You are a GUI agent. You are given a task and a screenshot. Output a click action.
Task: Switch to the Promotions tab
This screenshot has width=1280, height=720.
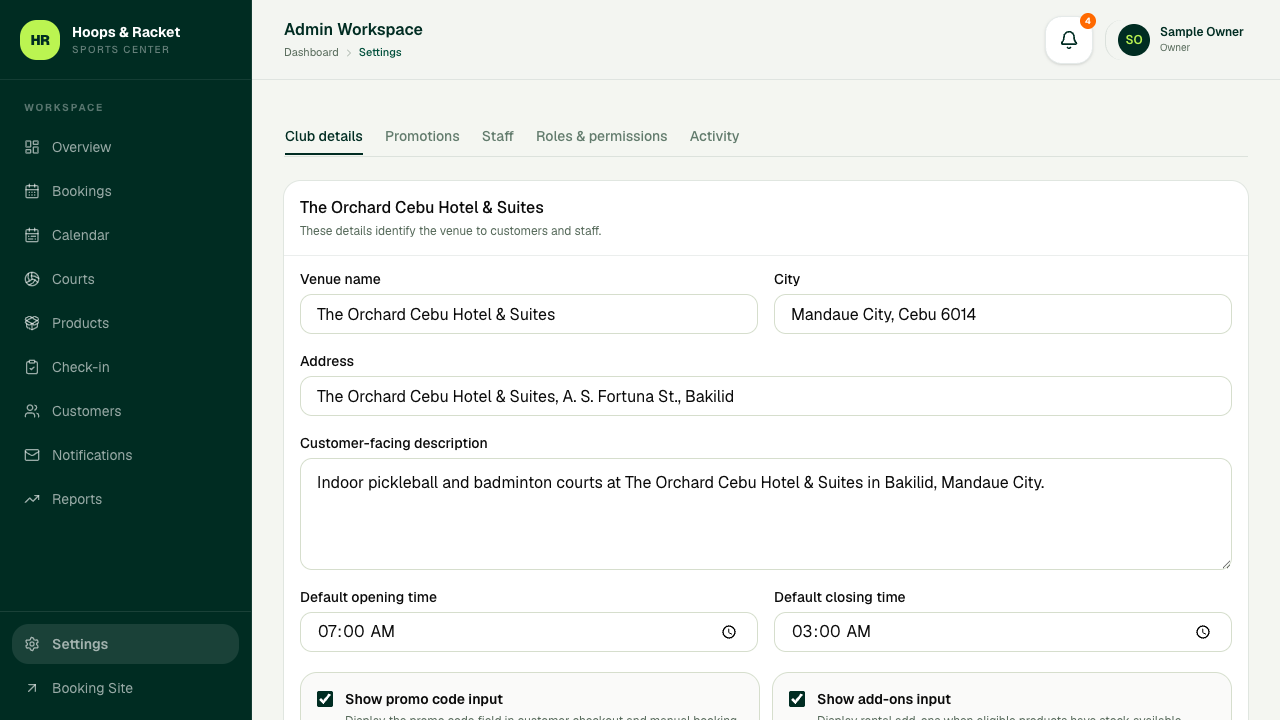pyautogui.click(x=422, y=136)
